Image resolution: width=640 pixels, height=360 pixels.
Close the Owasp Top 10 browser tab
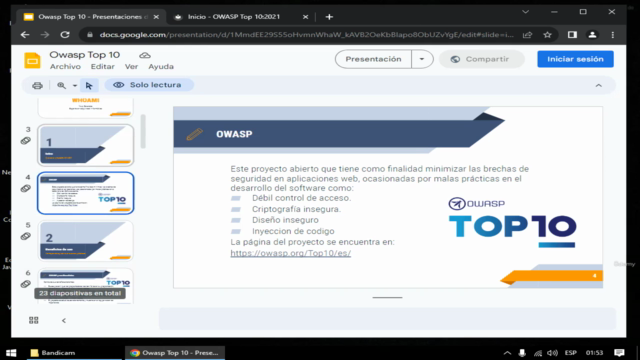[156, 17]
